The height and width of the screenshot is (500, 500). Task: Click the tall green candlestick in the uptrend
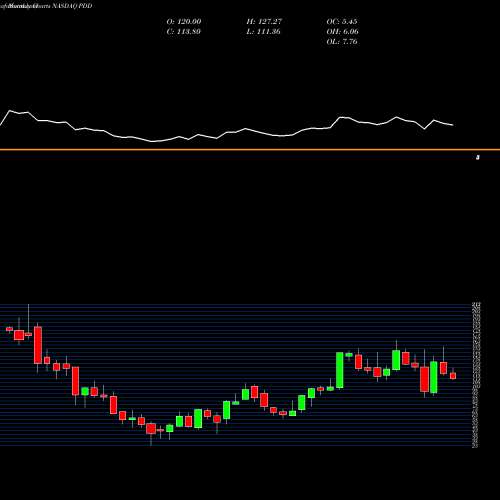[x=340, y=370]
